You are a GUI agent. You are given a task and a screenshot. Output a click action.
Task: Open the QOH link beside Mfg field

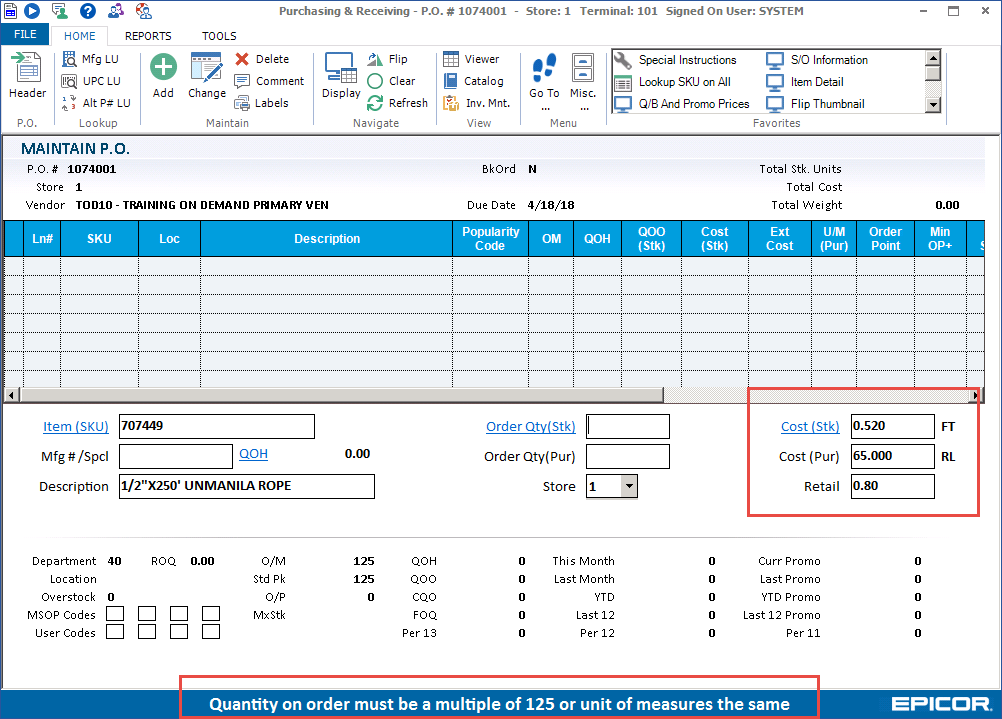253,453
